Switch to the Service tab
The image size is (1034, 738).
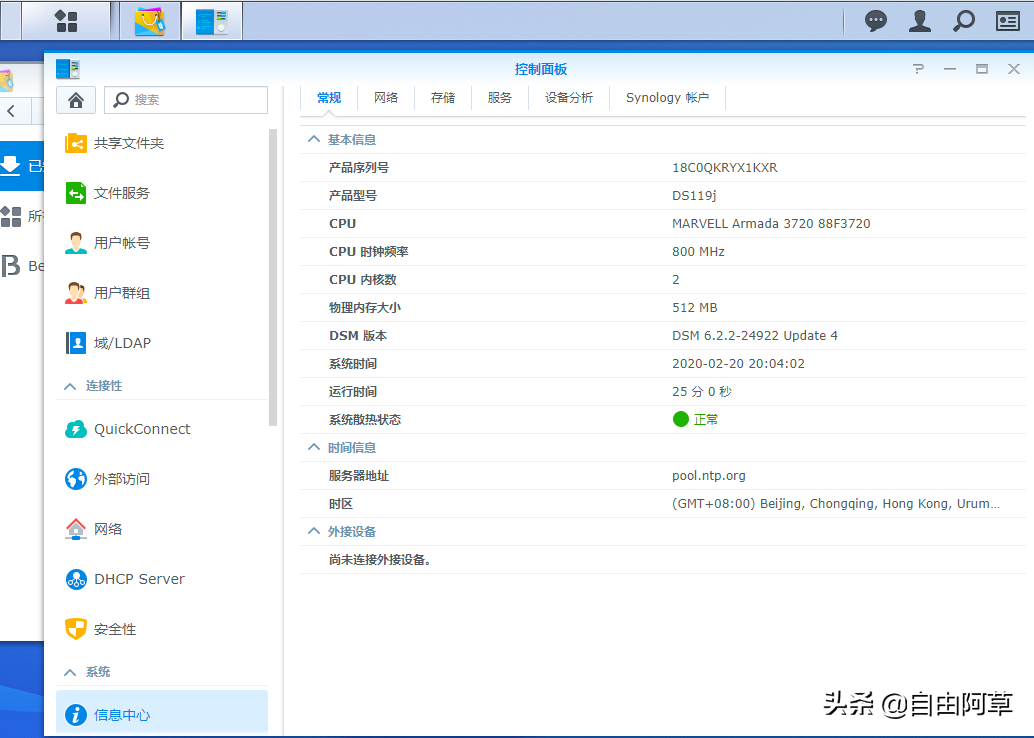(x=499, y=98)
